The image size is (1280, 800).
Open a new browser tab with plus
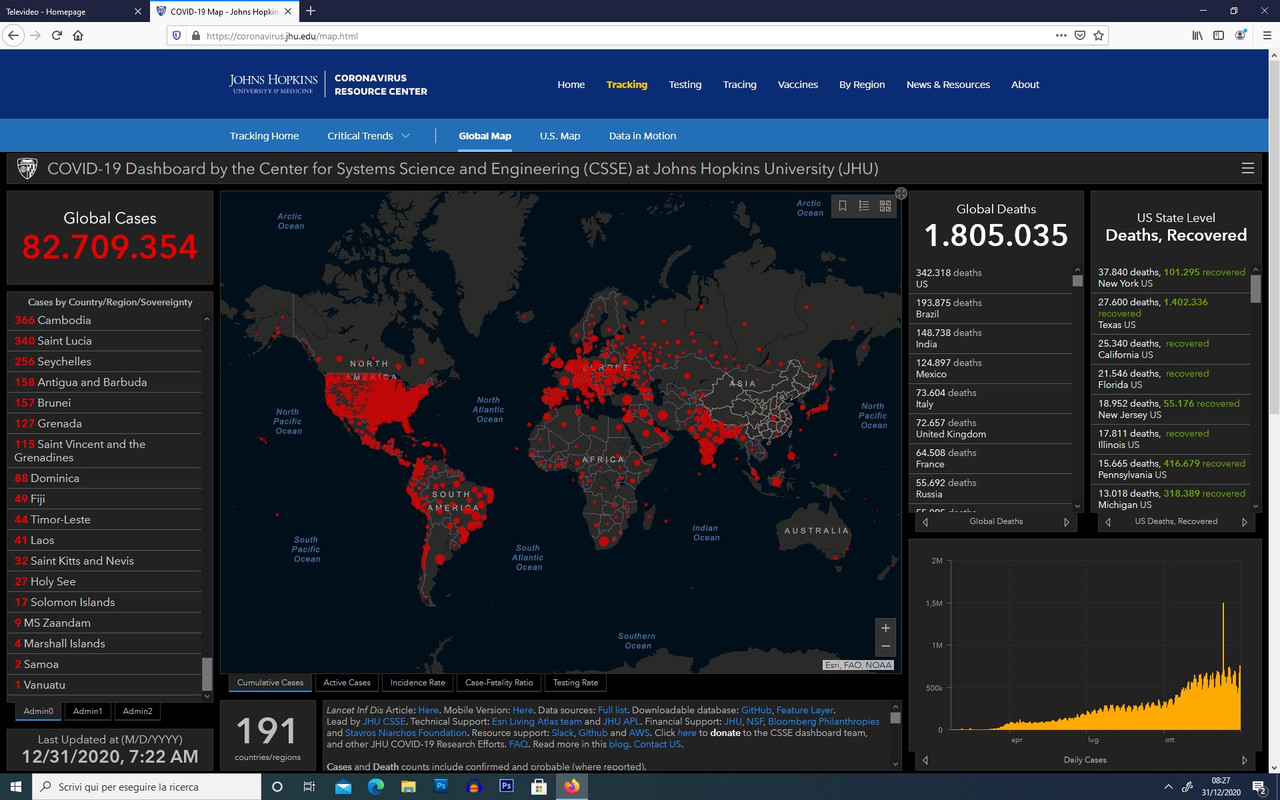pyautogui.click(x=310, y=11)
